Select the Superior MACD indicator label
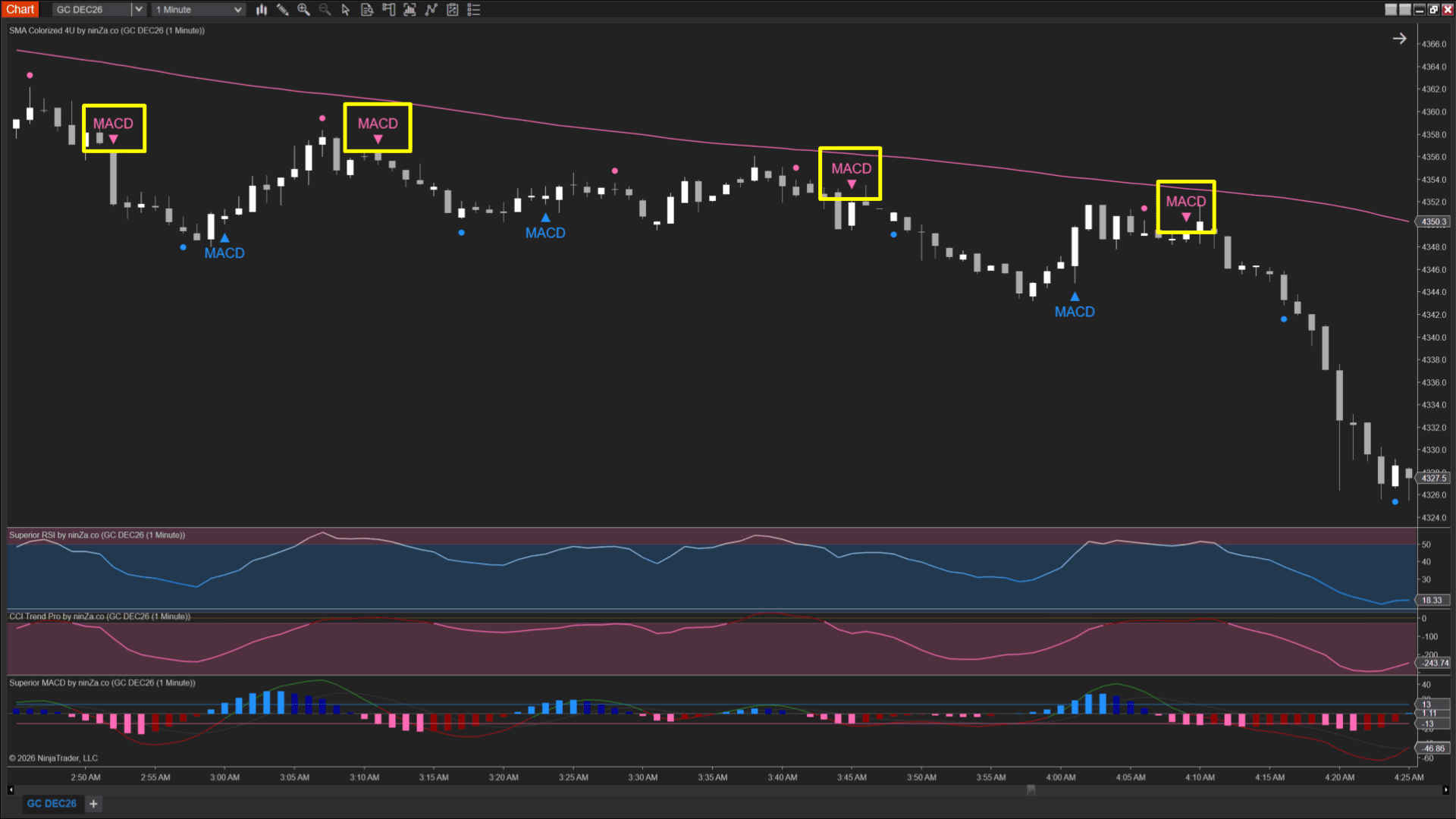 [102, 683]
